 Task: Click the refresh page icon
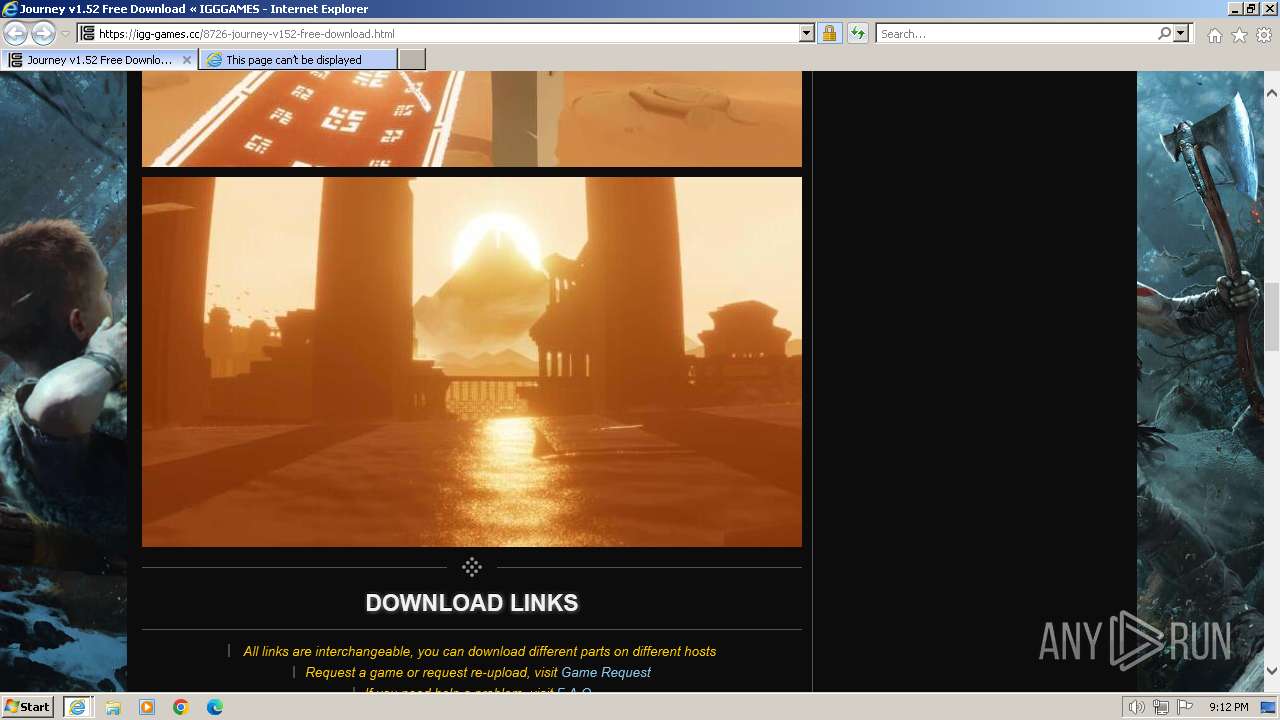[857, 33]
